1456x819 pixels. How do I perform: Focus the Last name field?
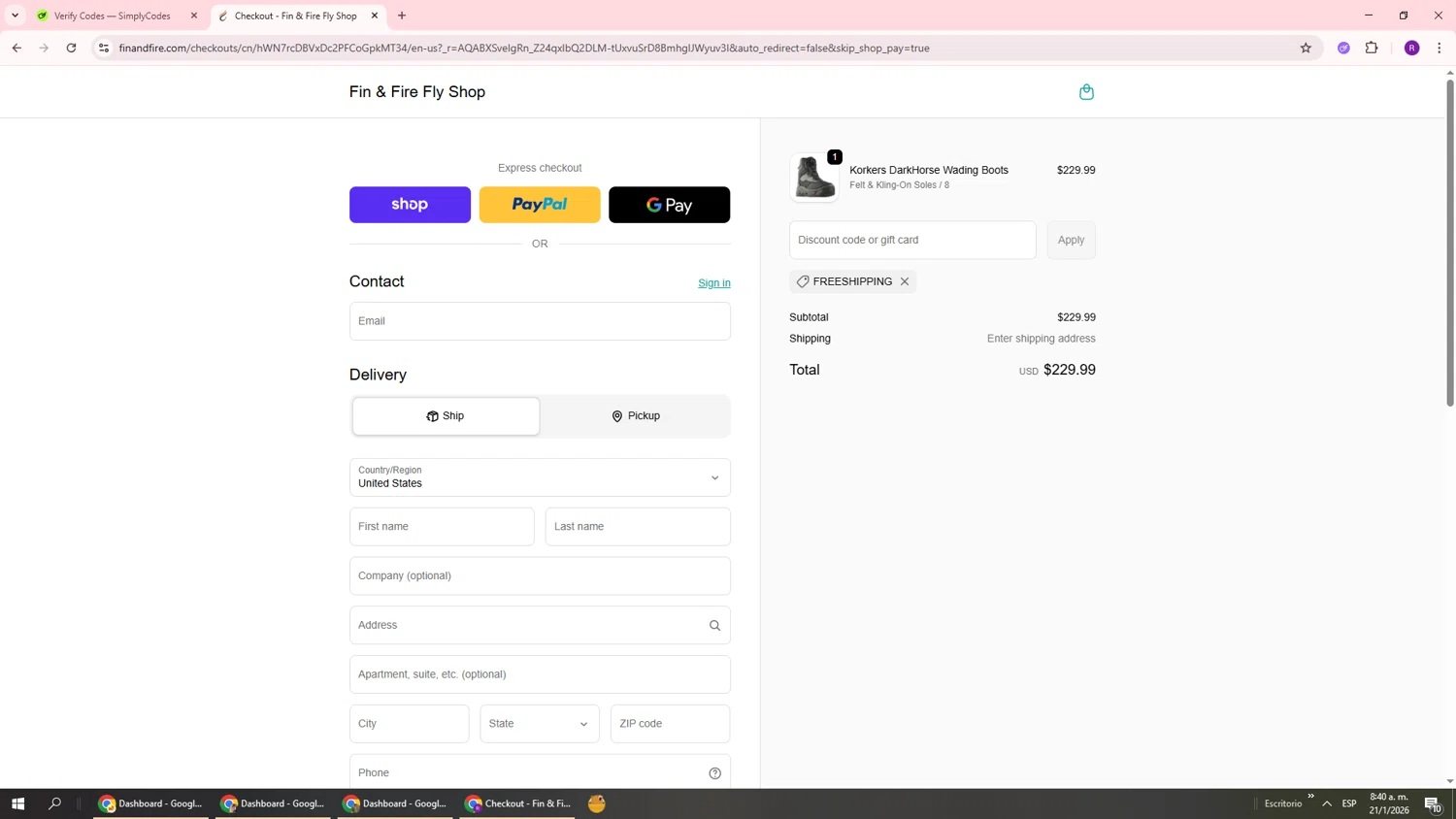point(638,527)
